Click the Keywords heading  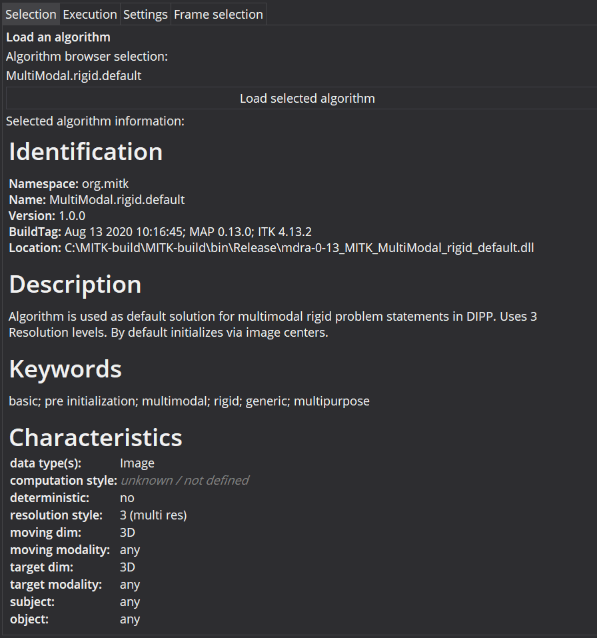point(65,369)
